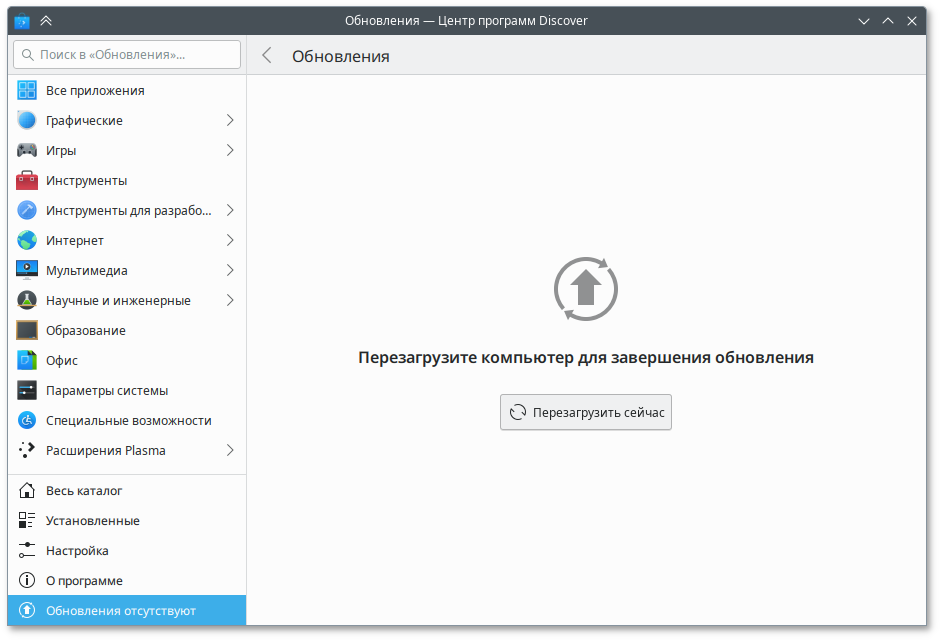Expand Инструменты для разработчиков

point(231,209)
